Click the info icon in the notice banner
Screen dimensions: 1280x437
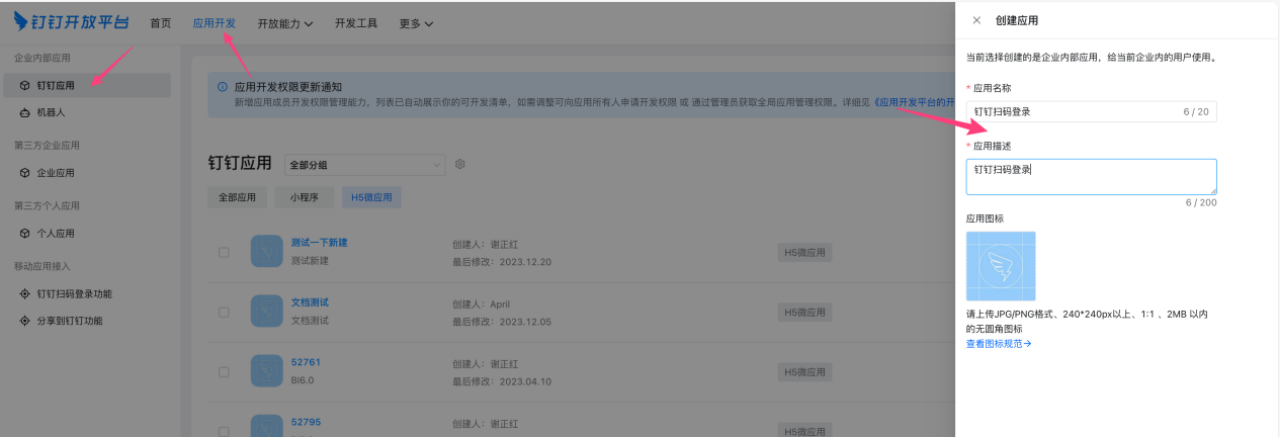pos(223,87)
